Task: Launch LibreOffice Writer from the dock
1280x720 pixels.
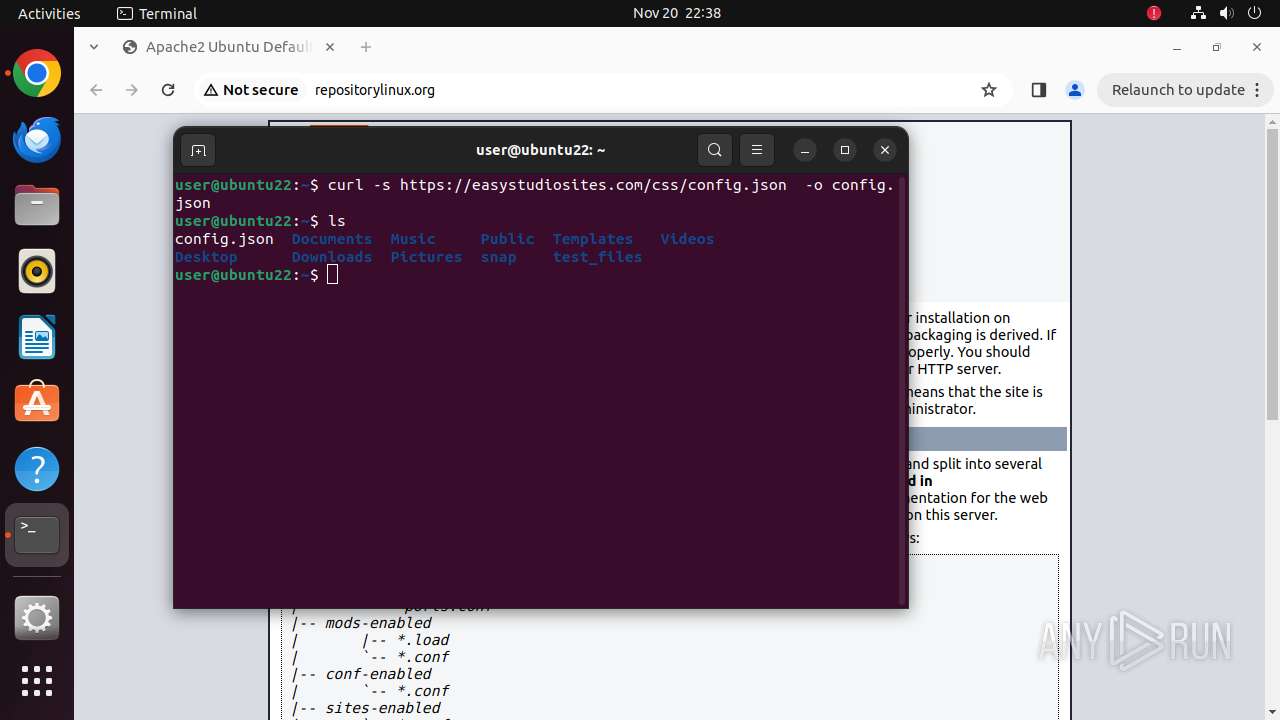Action: click(37, 337)
